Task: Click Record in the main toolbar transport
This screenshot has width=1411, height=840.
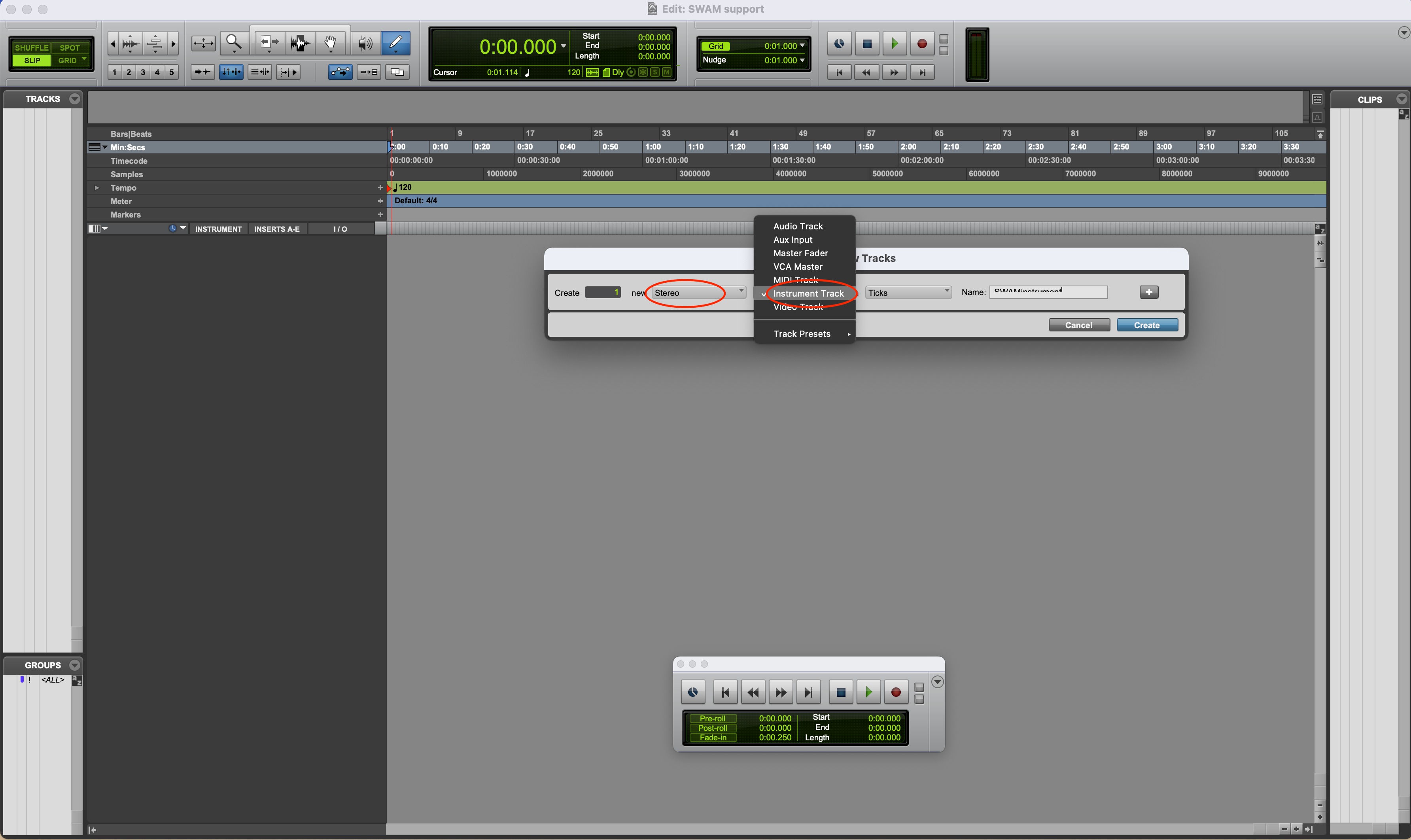Action: point(922,44)
